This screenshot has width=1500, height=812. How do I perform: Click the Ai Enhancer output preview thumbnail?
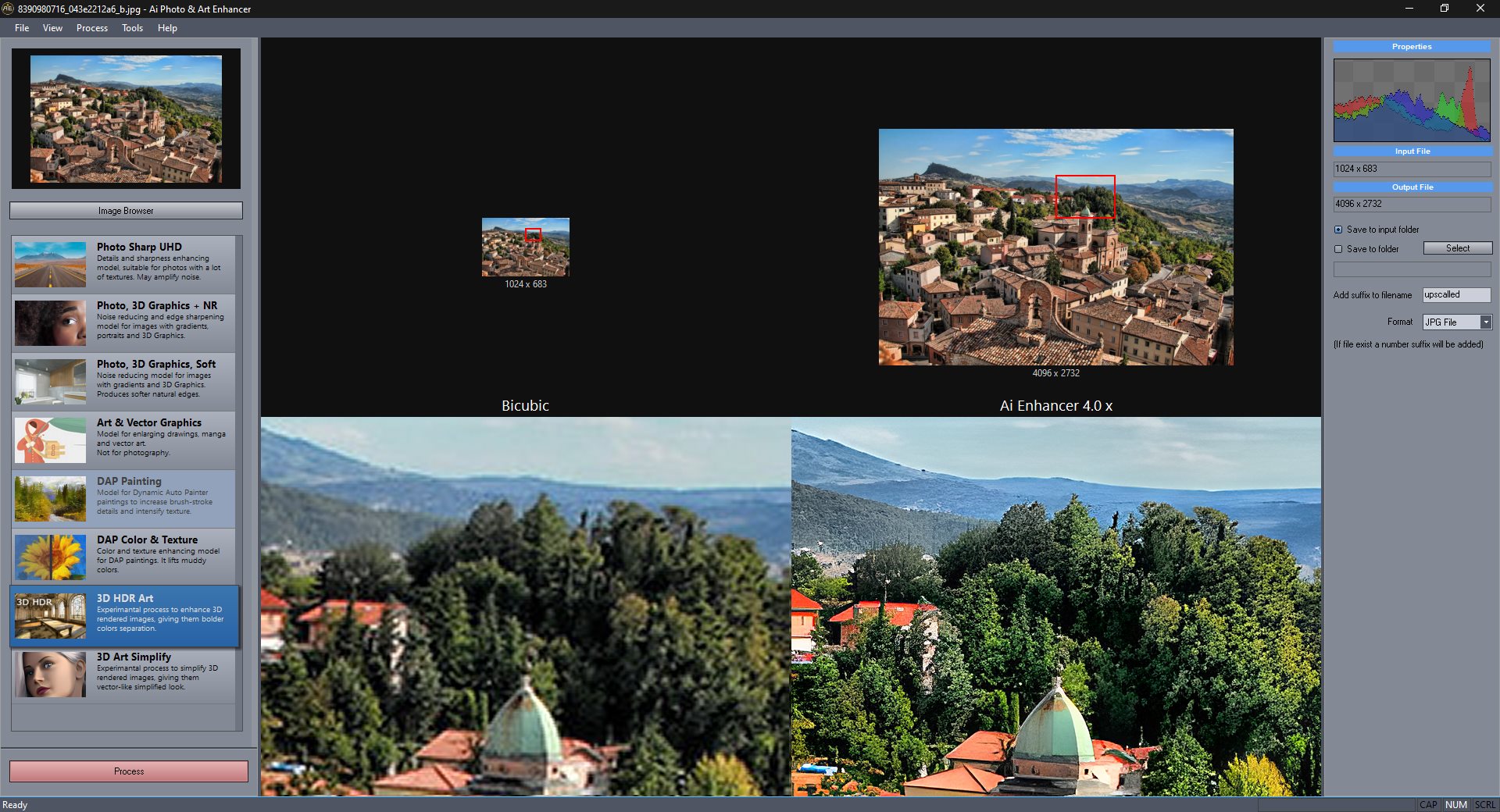tap(1055, 247)
